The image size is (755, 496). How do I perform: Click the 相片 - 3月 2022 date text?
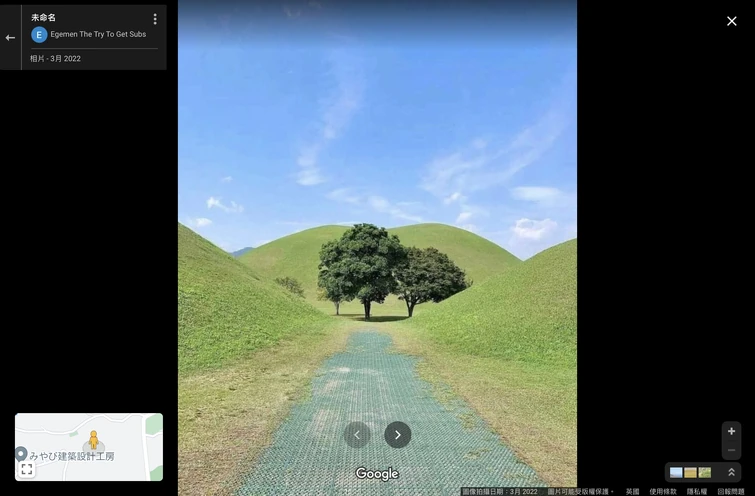[x=55, y=59]
